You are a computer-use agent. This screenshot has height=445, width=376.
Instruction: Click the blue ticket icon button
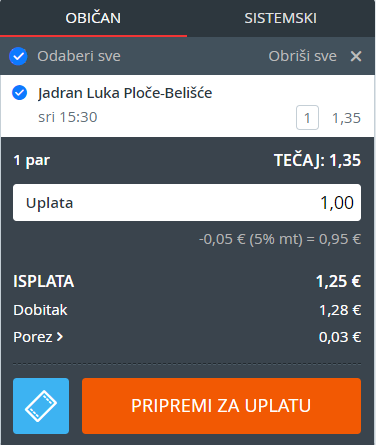(41, 406)
